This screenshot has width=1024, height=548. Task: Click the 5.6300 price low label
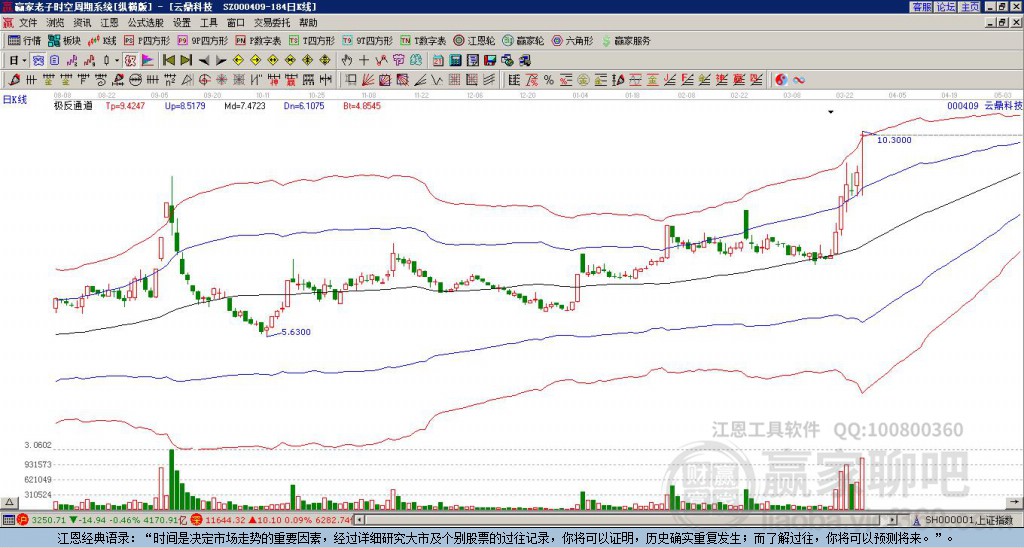click(296, 332)
